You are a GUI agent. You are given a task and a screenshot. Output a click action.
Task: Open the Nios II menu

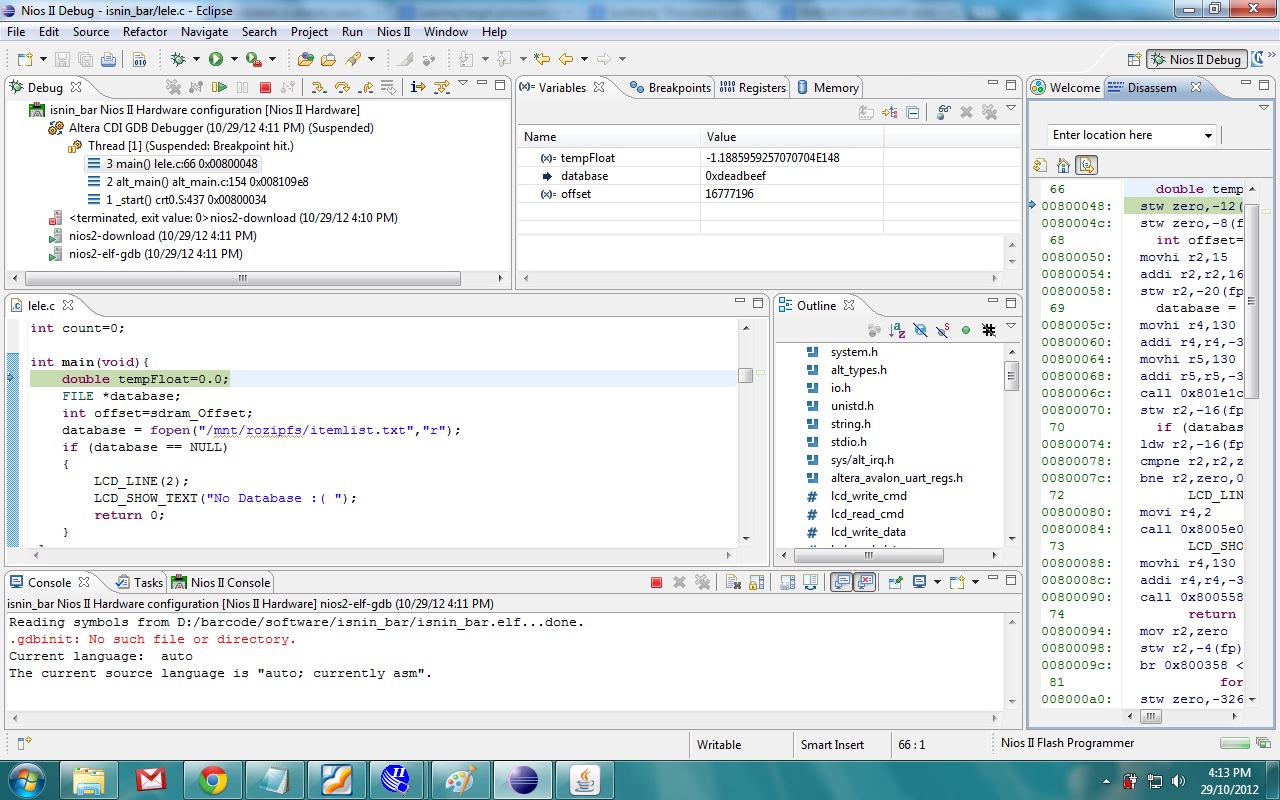click(393, 32)
